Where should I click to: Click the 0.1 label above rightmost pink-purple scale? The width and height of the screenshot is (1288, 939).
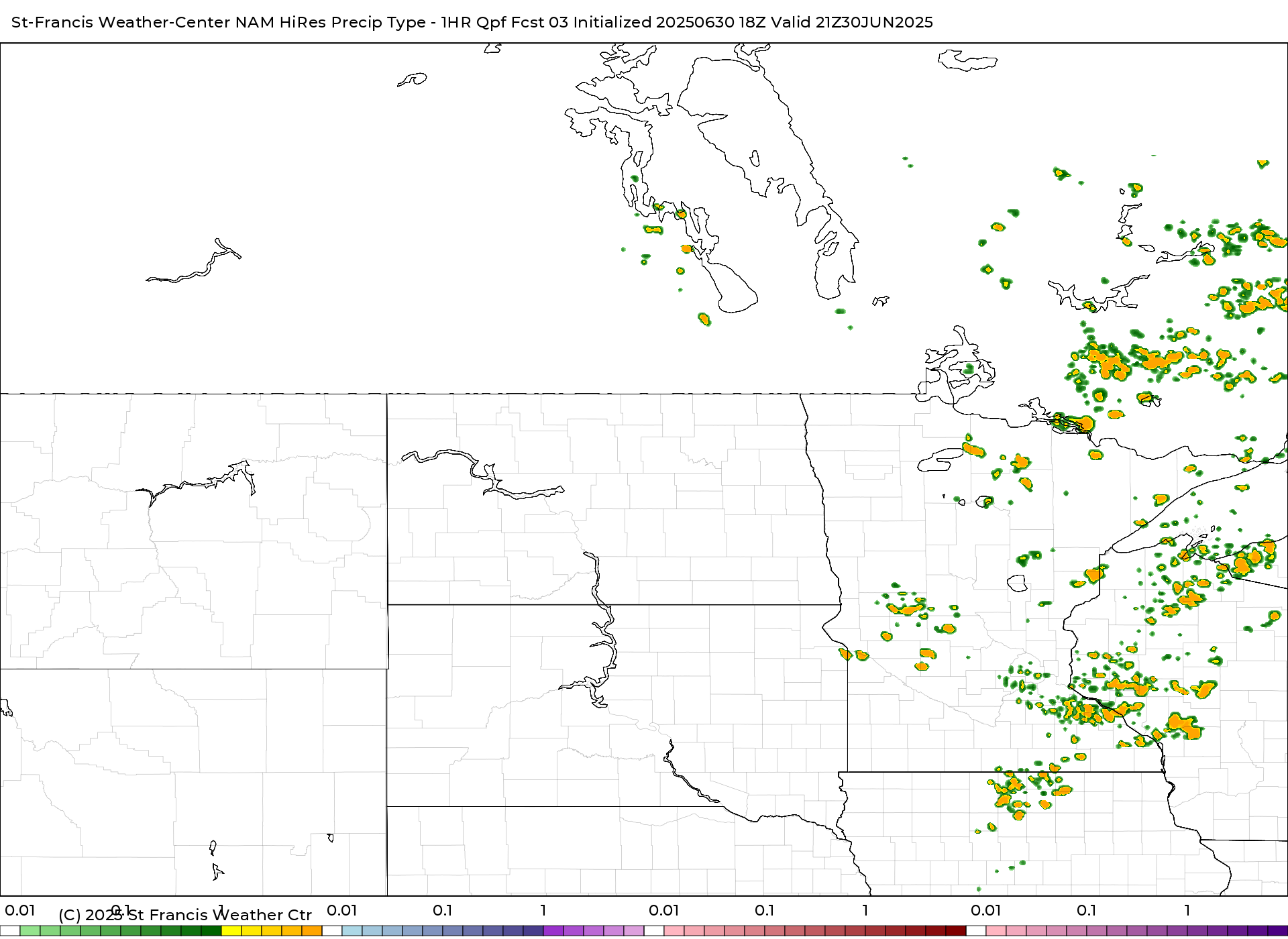[1087, 910]
